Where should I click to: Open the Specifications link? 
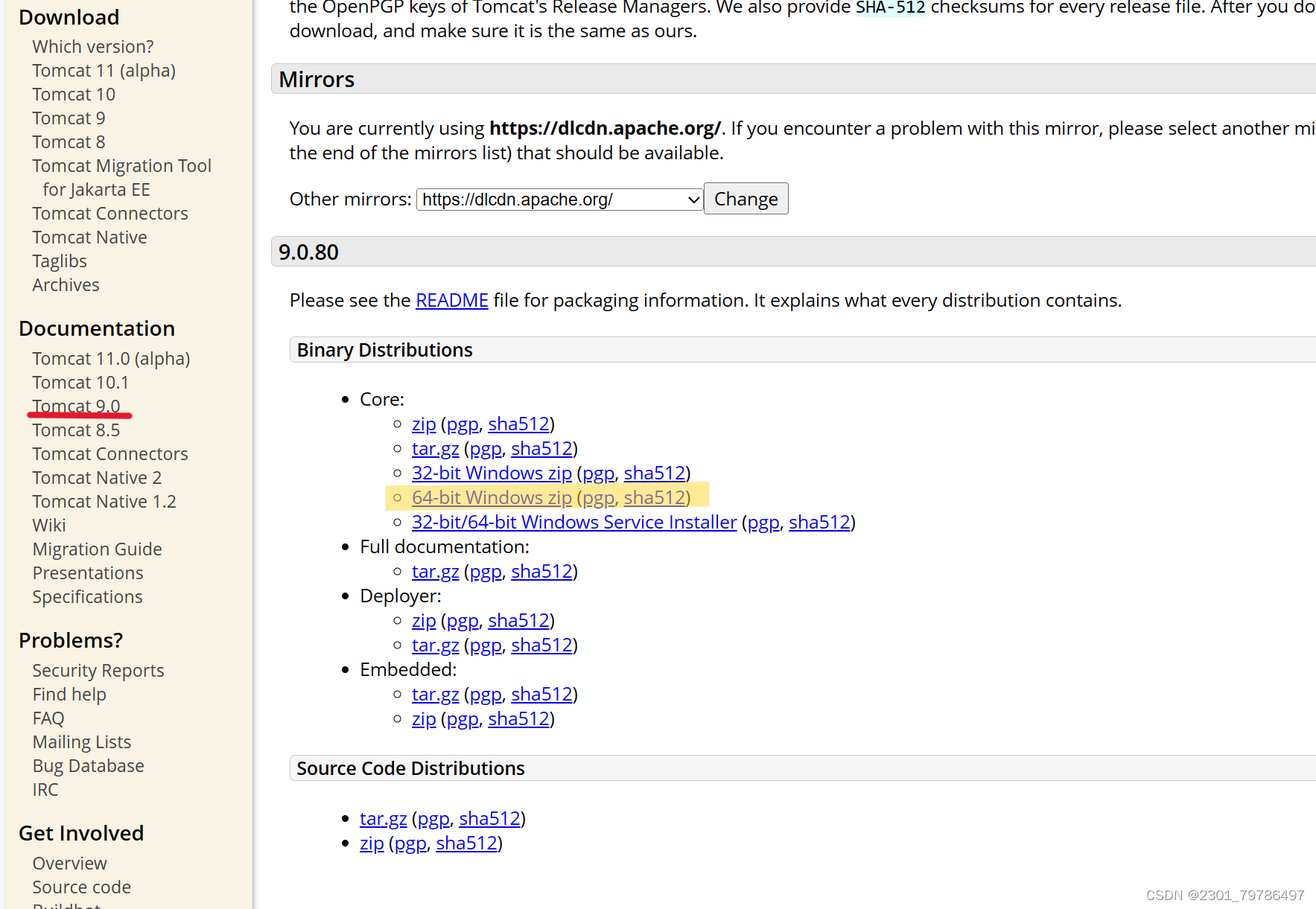(87, 596)
